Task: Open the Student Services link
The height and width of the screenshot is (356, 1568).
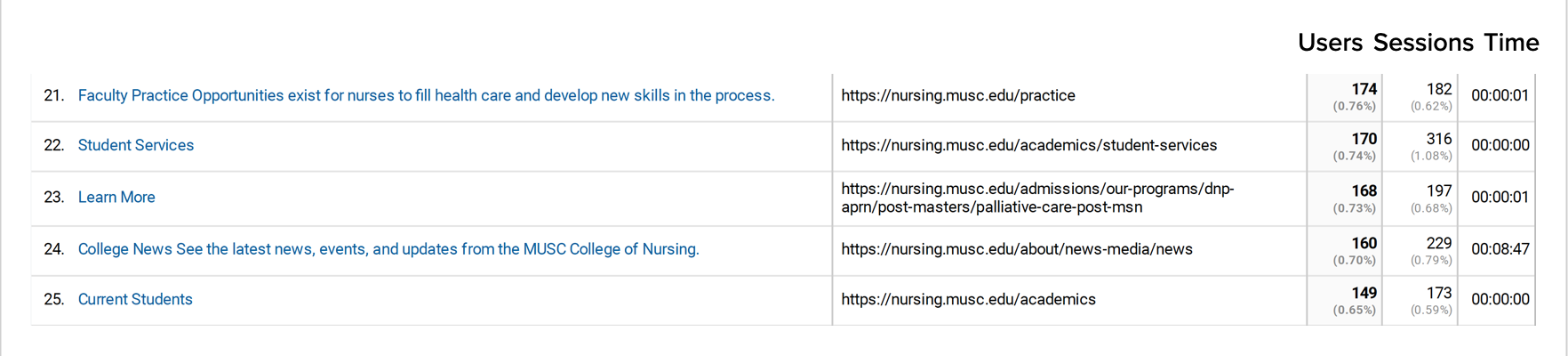Action: tap(136, 145)
